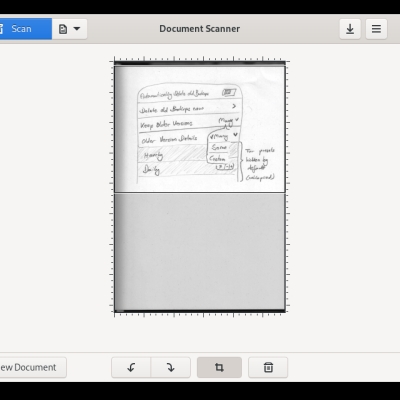Viewport: 400px width, 400px height.
Task: Select the scanned page's grey lower half
Action: coord(200,252)
